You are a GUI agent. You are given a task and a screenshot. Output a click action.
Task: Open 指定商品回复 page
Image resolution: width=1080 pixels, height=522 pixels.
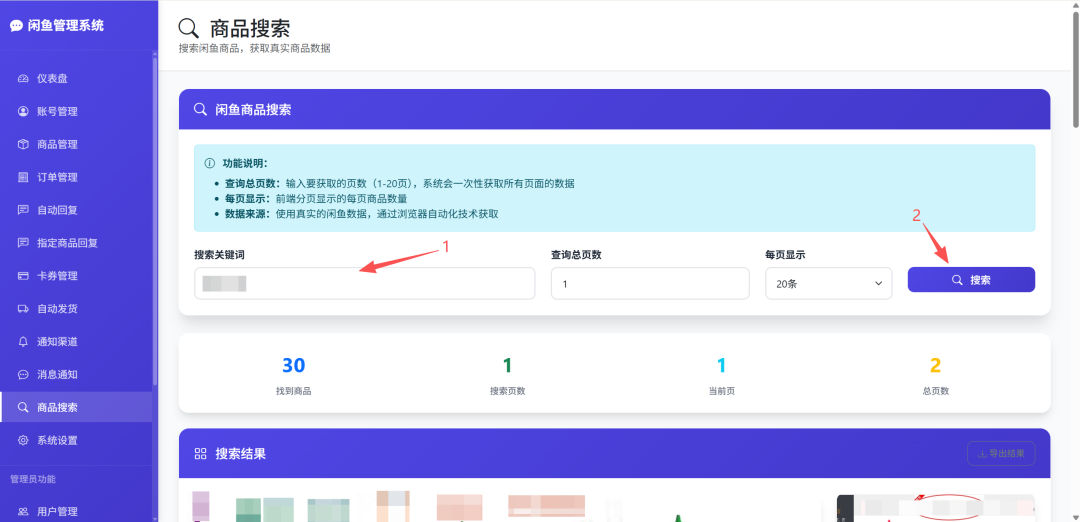(x=76, y=243)
